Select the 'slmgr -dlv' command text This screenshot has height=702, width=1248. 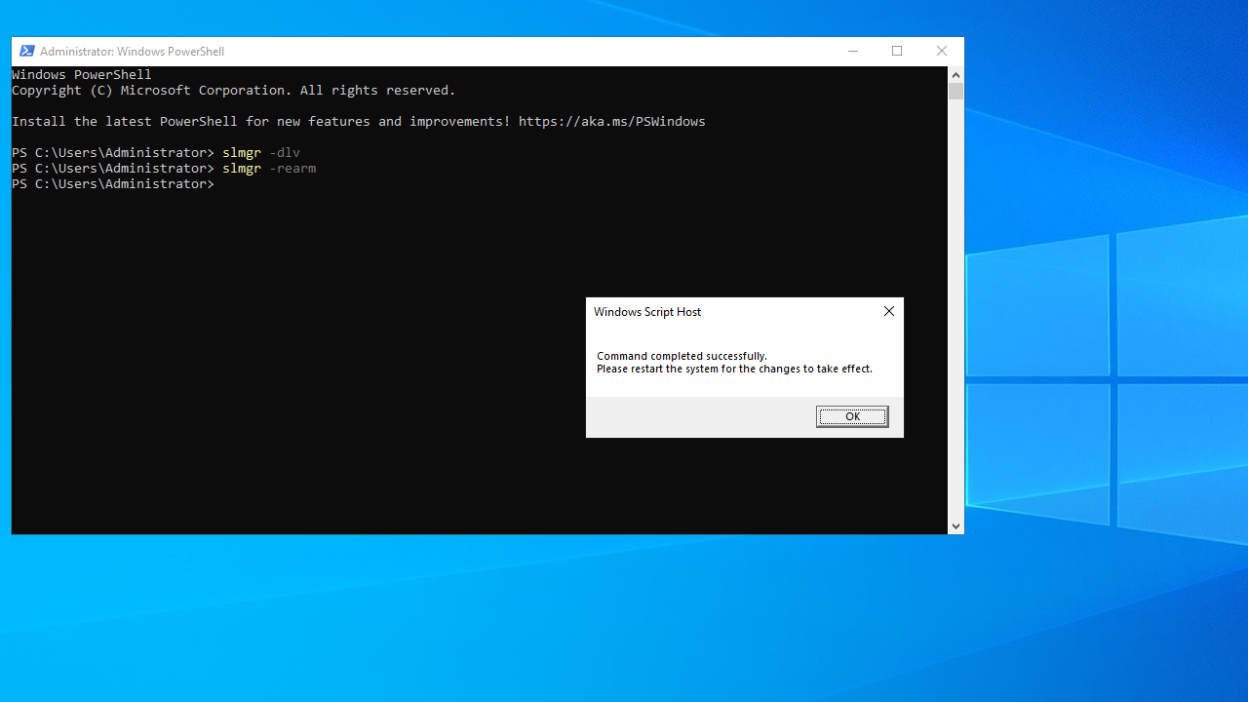pyautogui.click(x=262, y=152)
